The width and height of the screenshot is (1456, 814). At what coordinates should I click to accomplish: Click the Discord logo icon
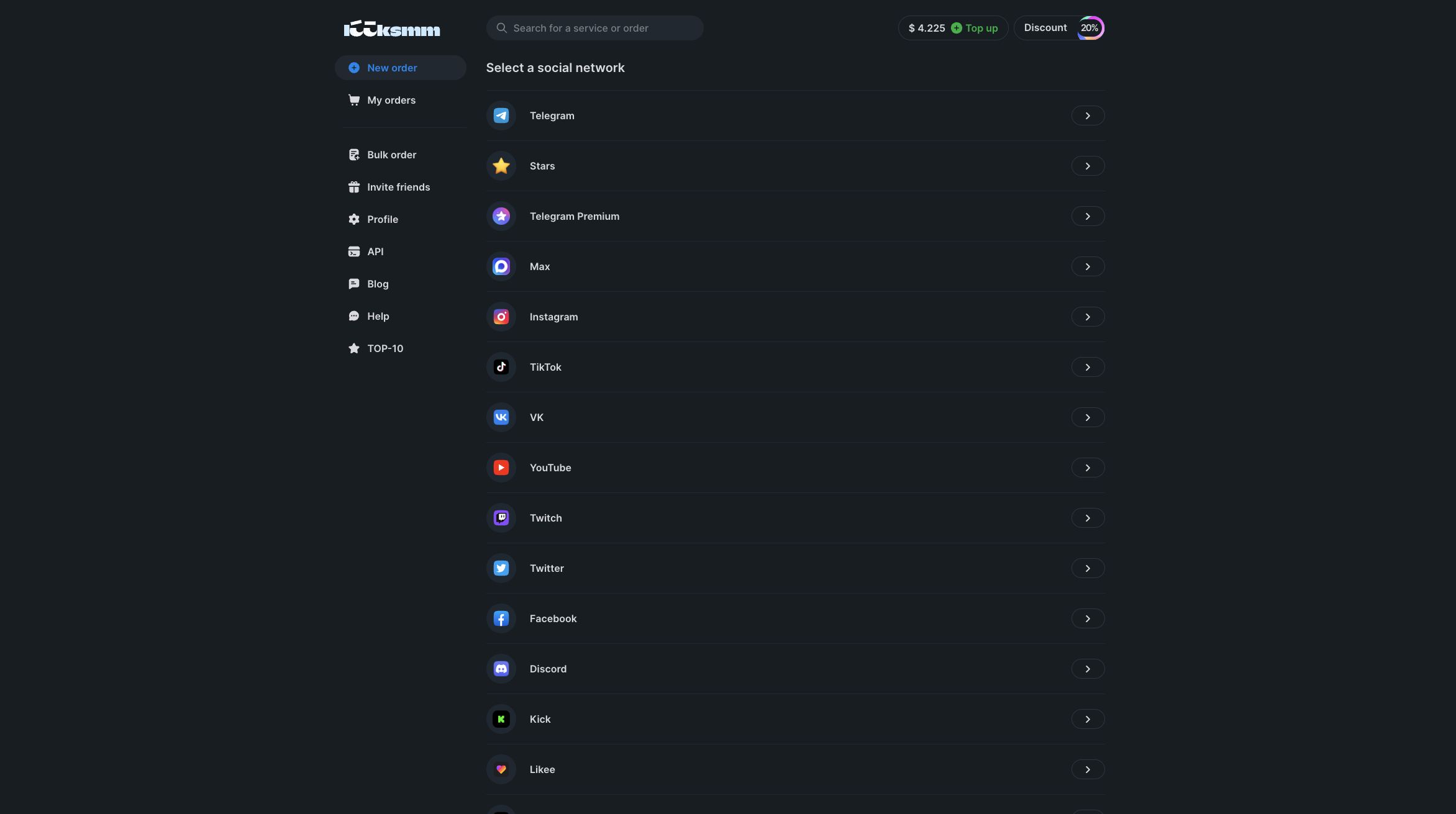501,669
